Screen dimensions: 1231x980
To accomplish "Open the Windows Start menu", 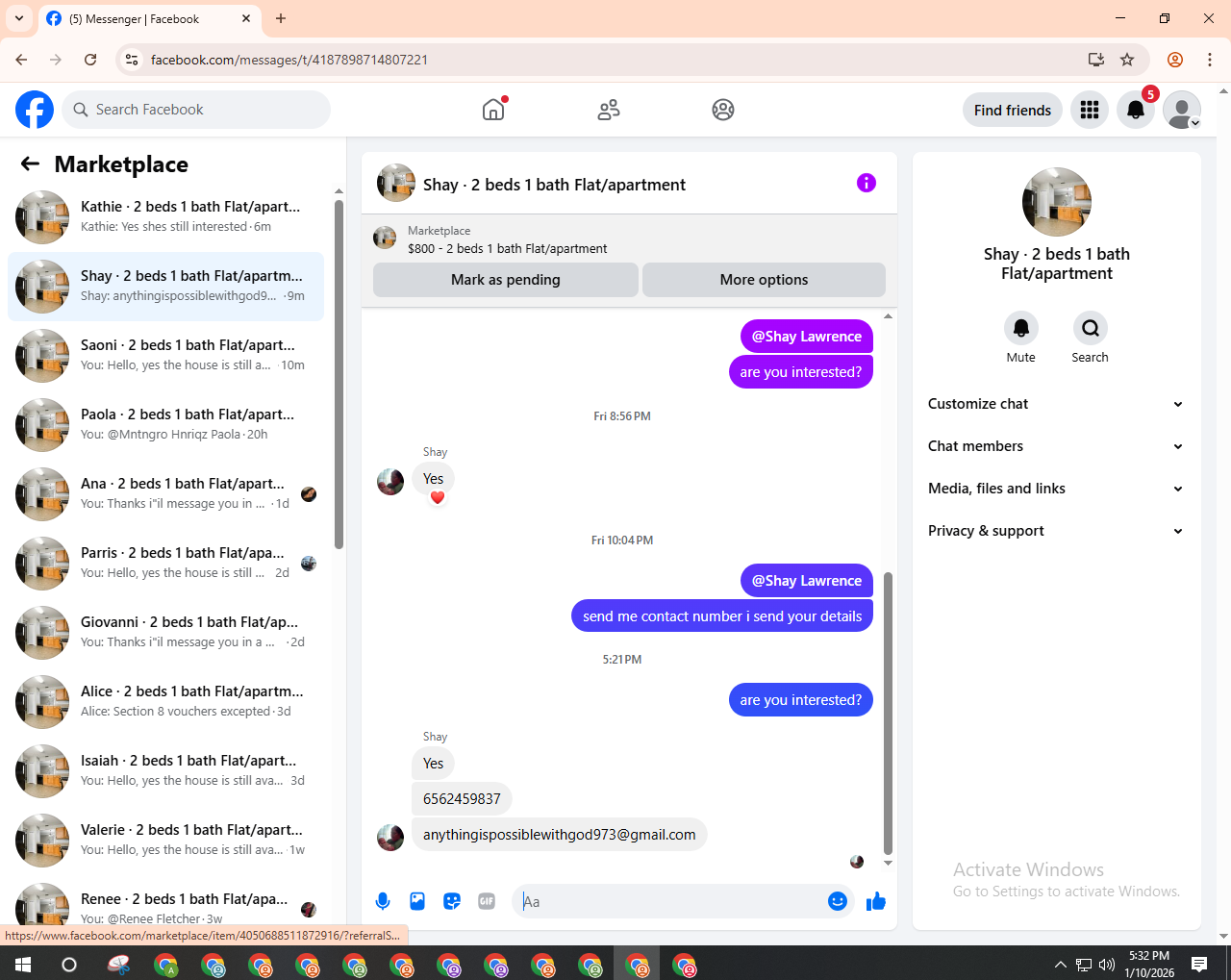I will click(23, 964).
